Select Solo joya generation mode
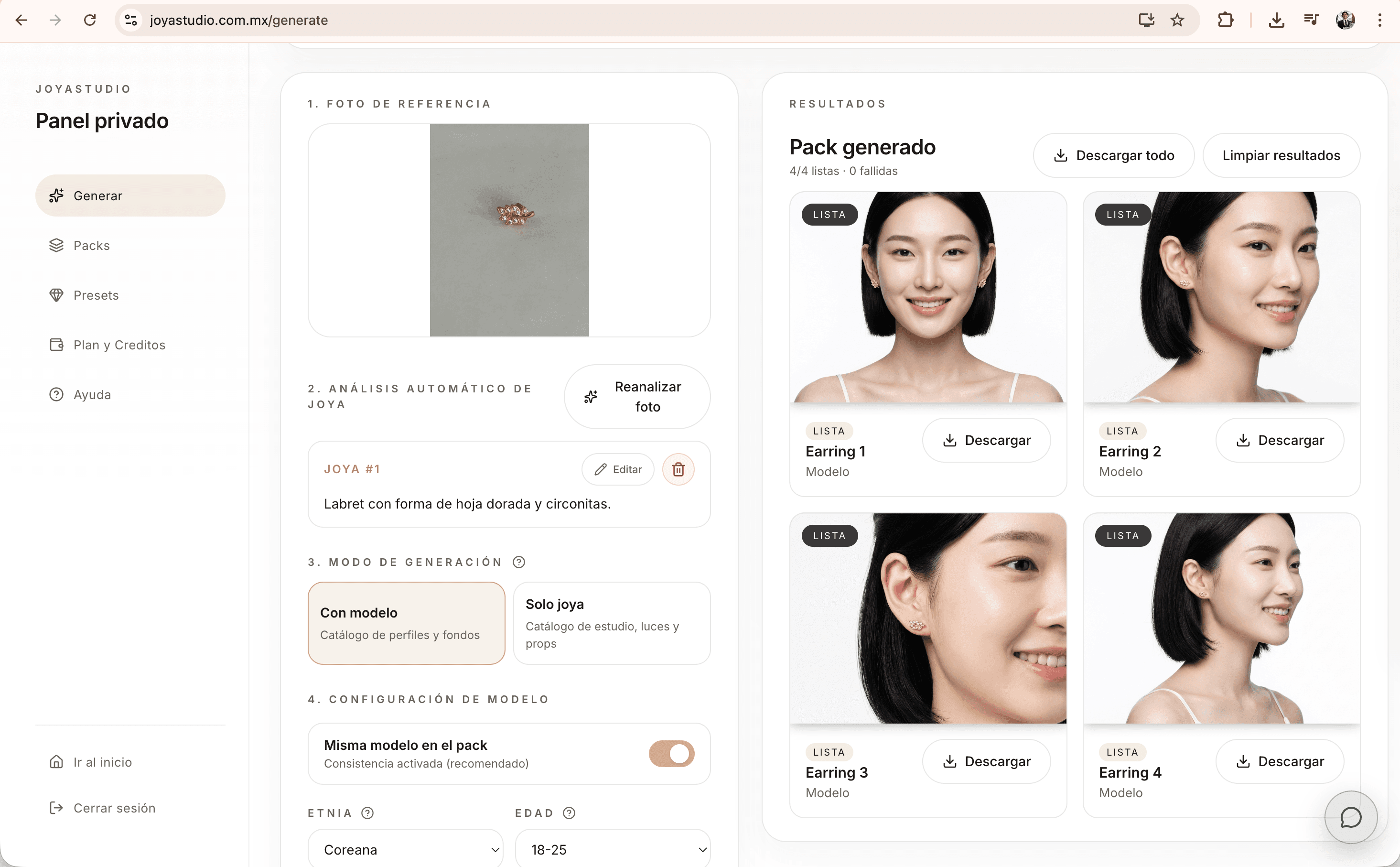 (612, 623)
